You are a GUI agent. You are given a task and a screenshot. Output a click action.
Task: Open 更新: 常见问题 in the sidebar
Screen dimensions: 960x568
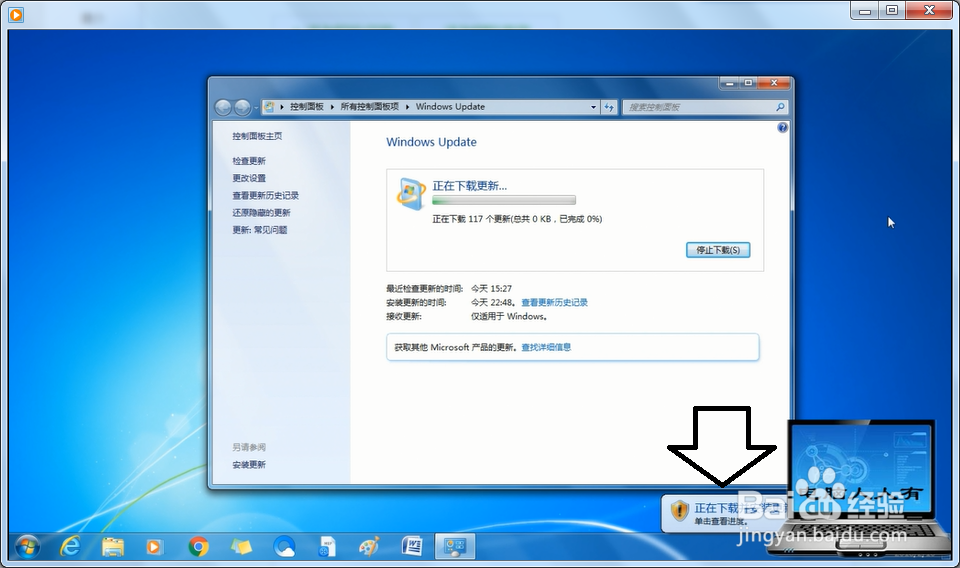pos(260,230)
